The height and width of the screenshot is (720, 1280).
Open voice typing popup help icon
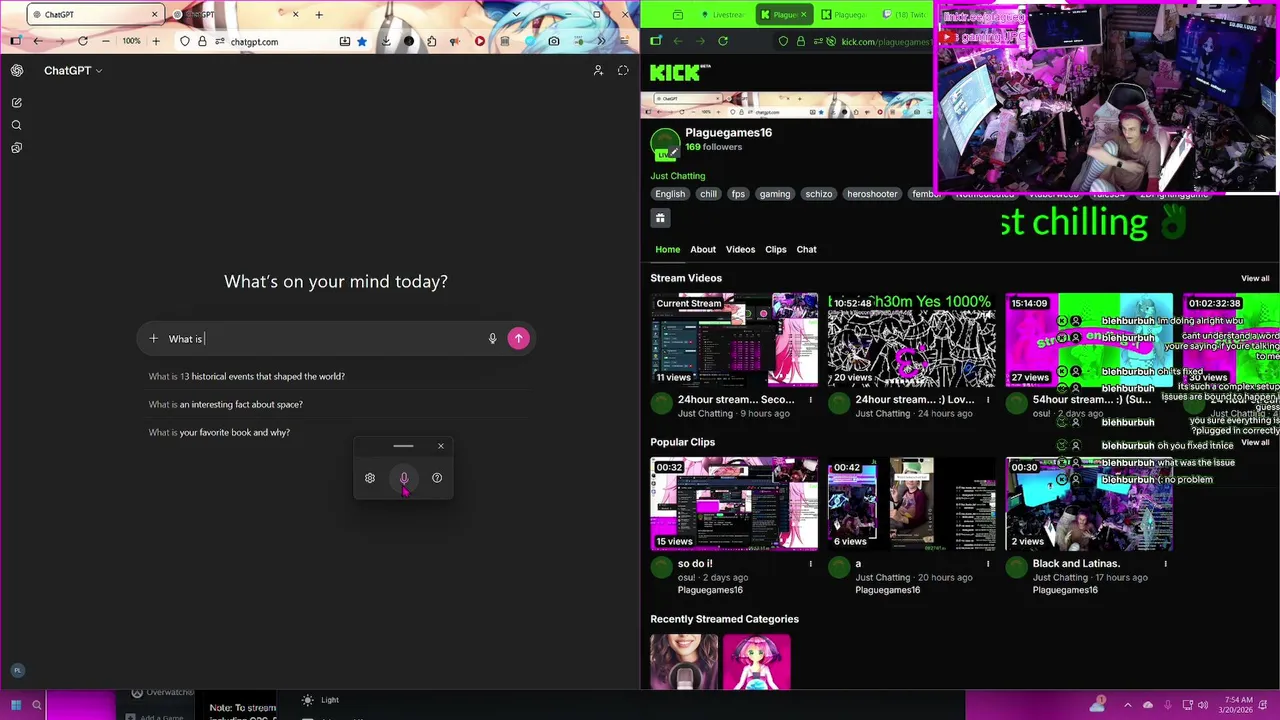[437, 478]
